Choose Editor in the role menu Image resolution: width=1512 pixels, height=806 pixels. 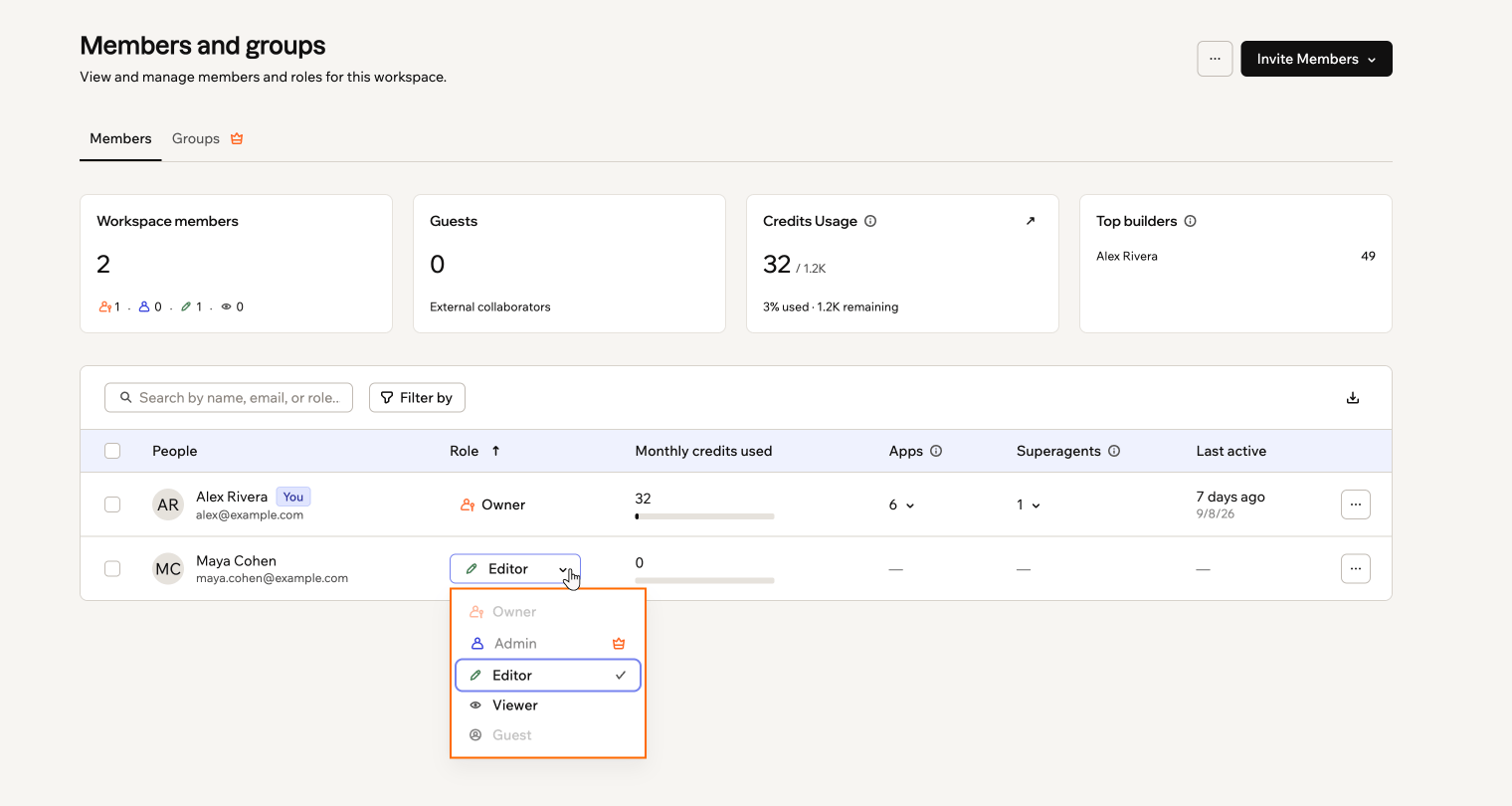click(548, 675)
